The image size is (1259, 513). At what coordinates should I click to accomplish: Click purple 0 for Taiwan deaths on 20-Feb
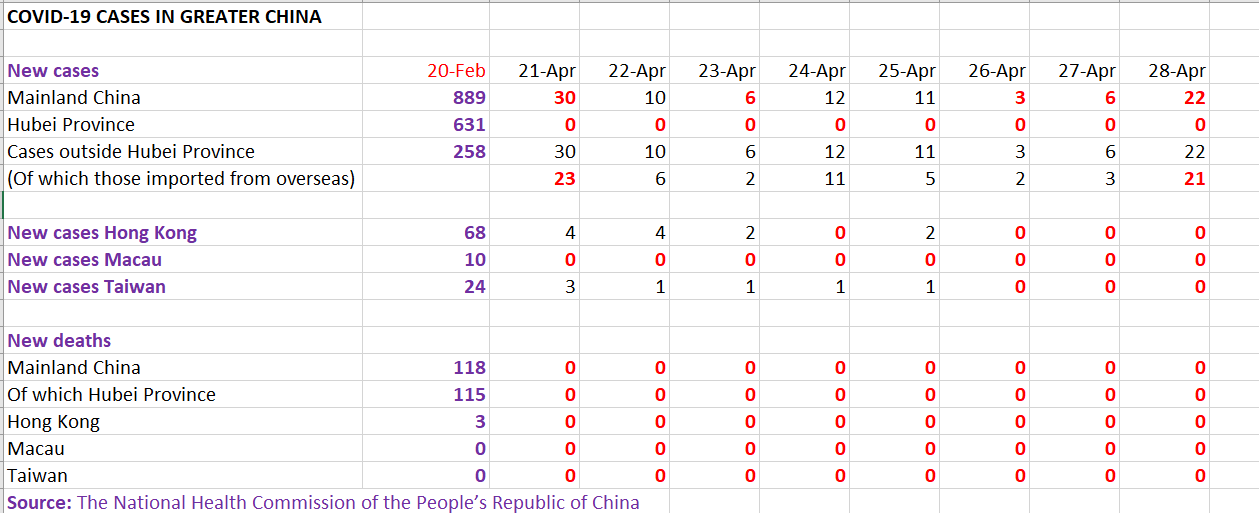click(x=480, y=476)
